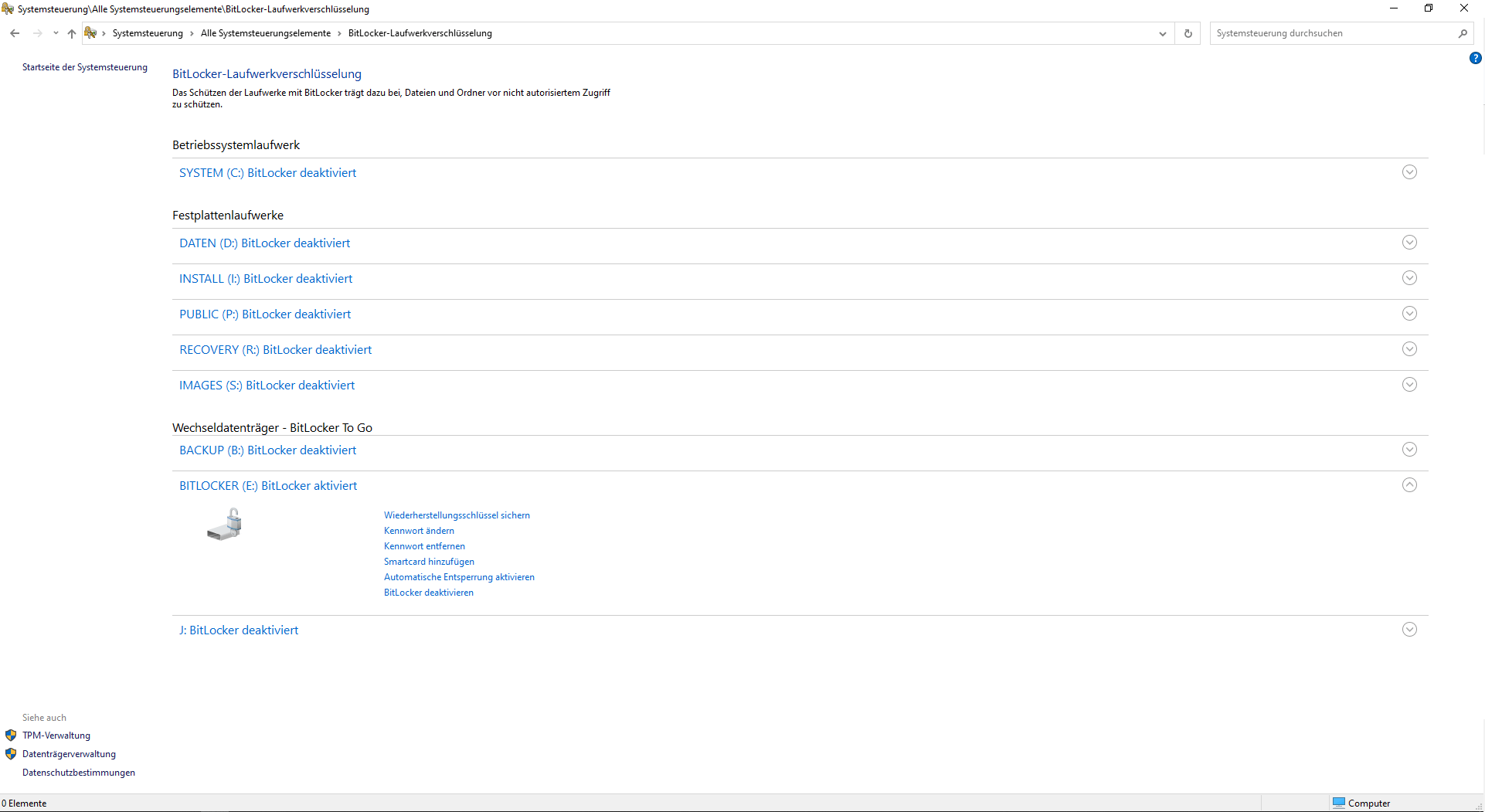Image resolution: width=1485 pixels, height=812 pixels.
Task: Click SYSTEM (C:) BitLocker deaktiviert link
Action: (268, 173)
